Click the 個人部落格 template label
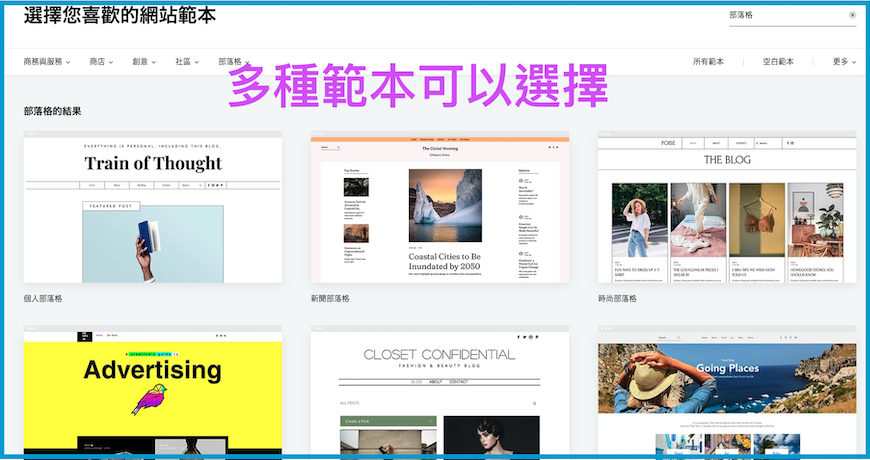The height and width of the screenshot is (460, 870). [x=43, y=298]
